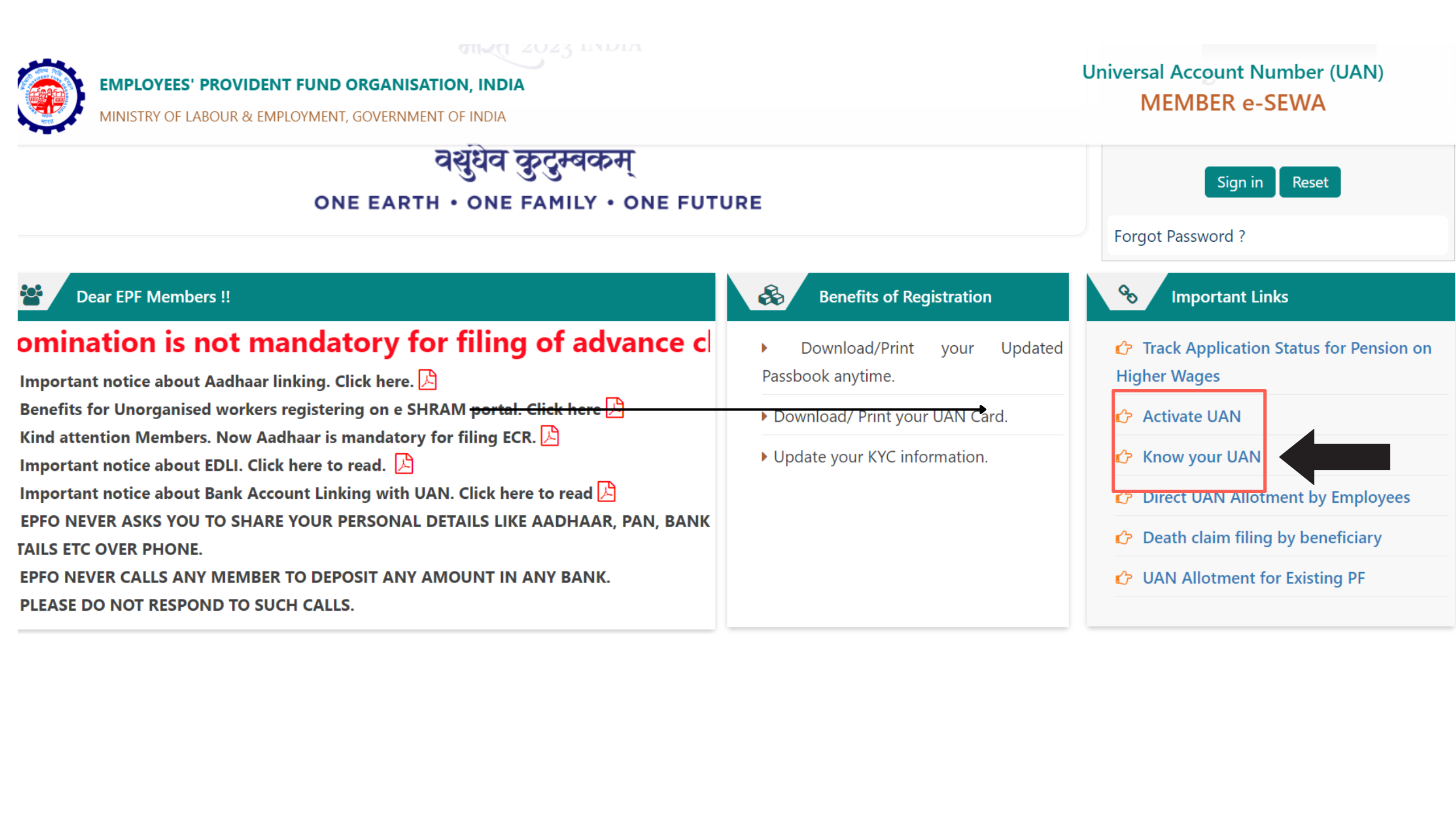Click Bank Account Linking with UAN notice

pyautogui.click(x=306, y=493)
